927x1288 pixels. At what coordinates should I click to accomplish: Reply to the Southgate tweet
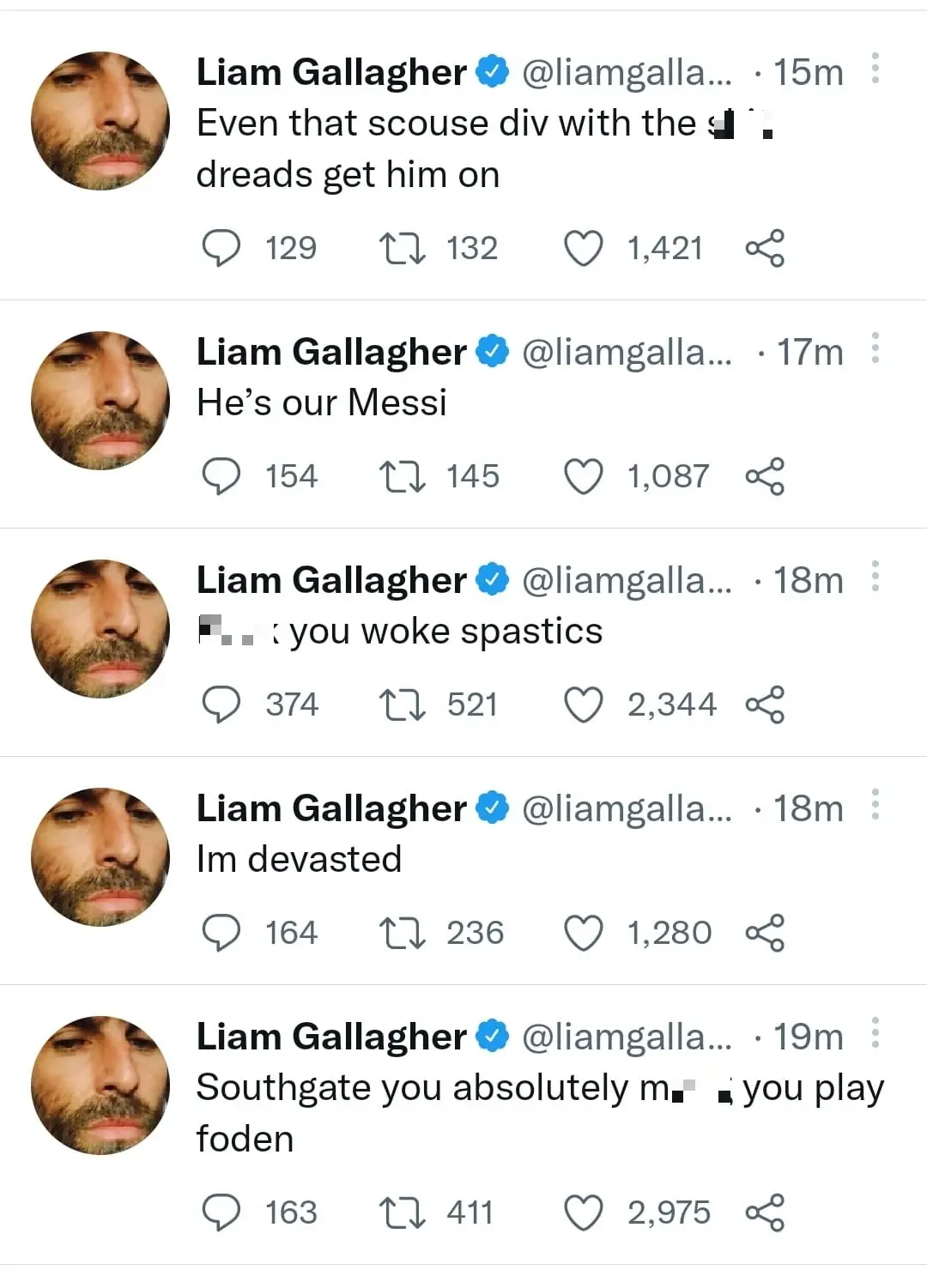[x=222, y=1212]
